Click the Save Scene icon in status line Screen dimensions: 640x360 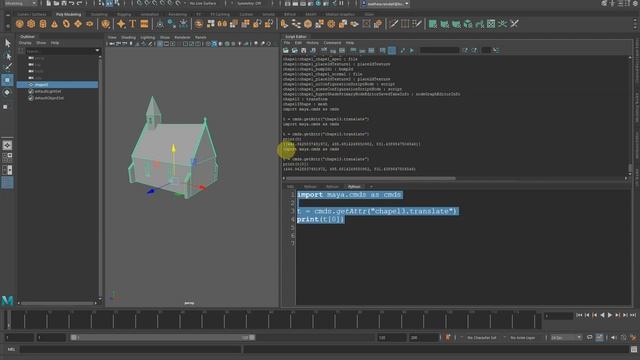pyautogui.click(x=64, y=3)
